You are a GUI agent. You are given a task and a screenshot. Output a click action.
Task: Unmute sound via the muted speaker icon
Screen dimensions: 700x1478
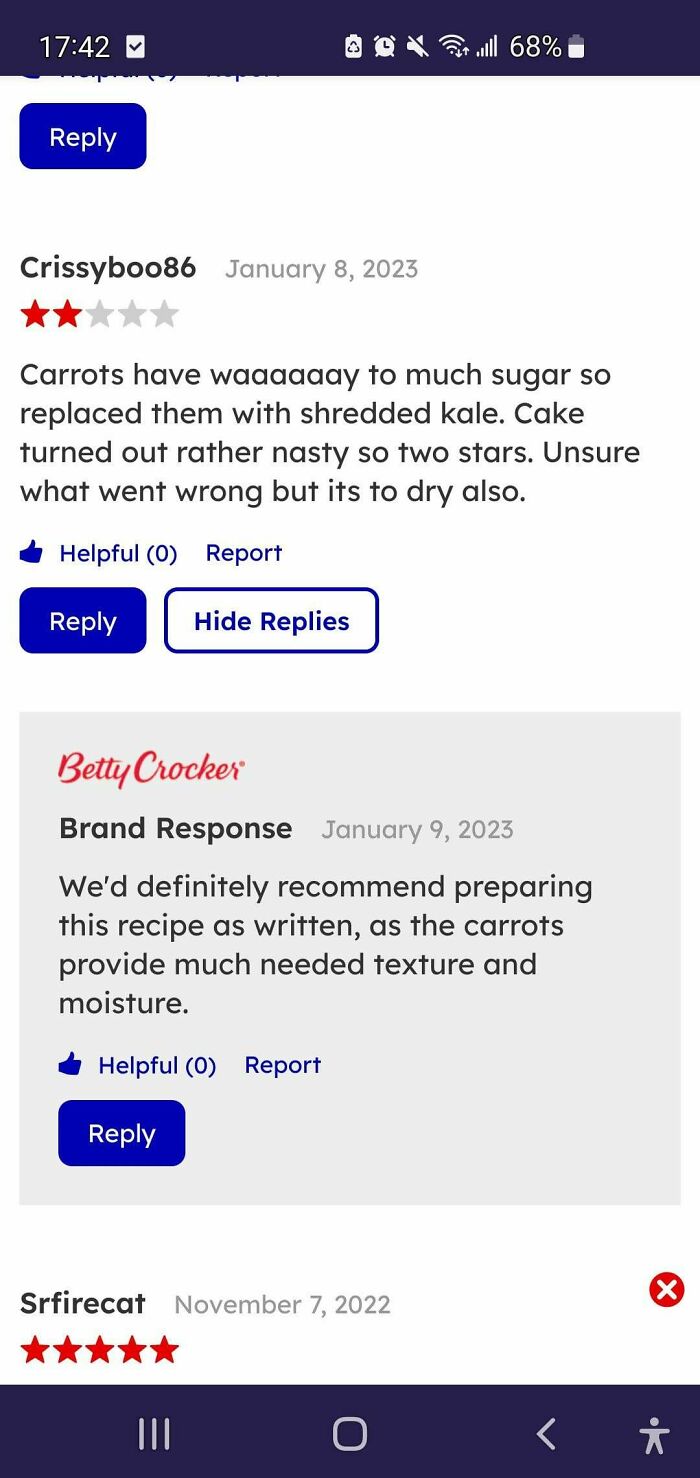(x=417, y=45)
